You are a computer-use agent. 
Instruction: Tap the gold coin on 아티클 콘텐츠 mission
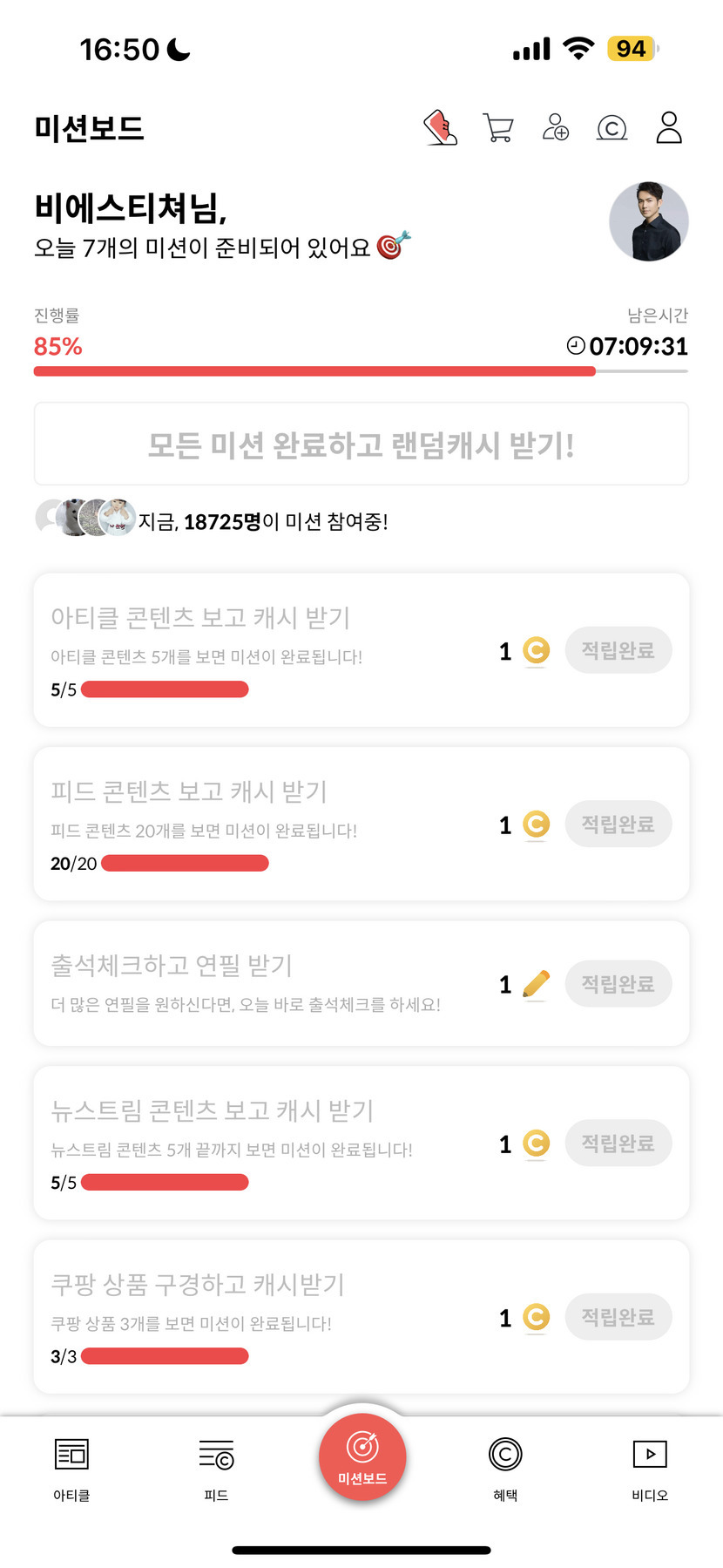click(536, 650)
